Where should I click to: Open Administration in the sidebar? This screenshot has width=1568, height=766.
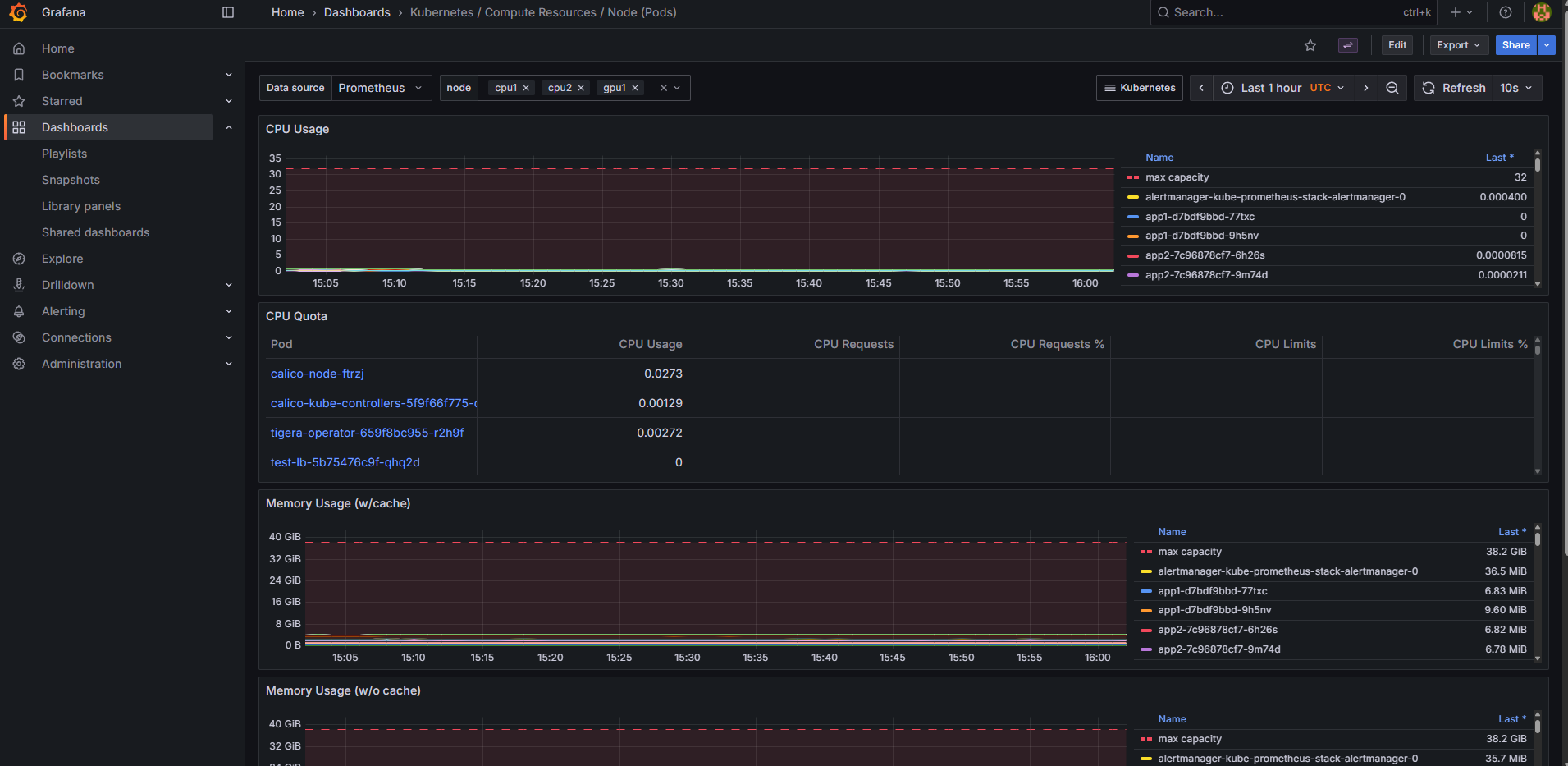(x=81, y=364)
